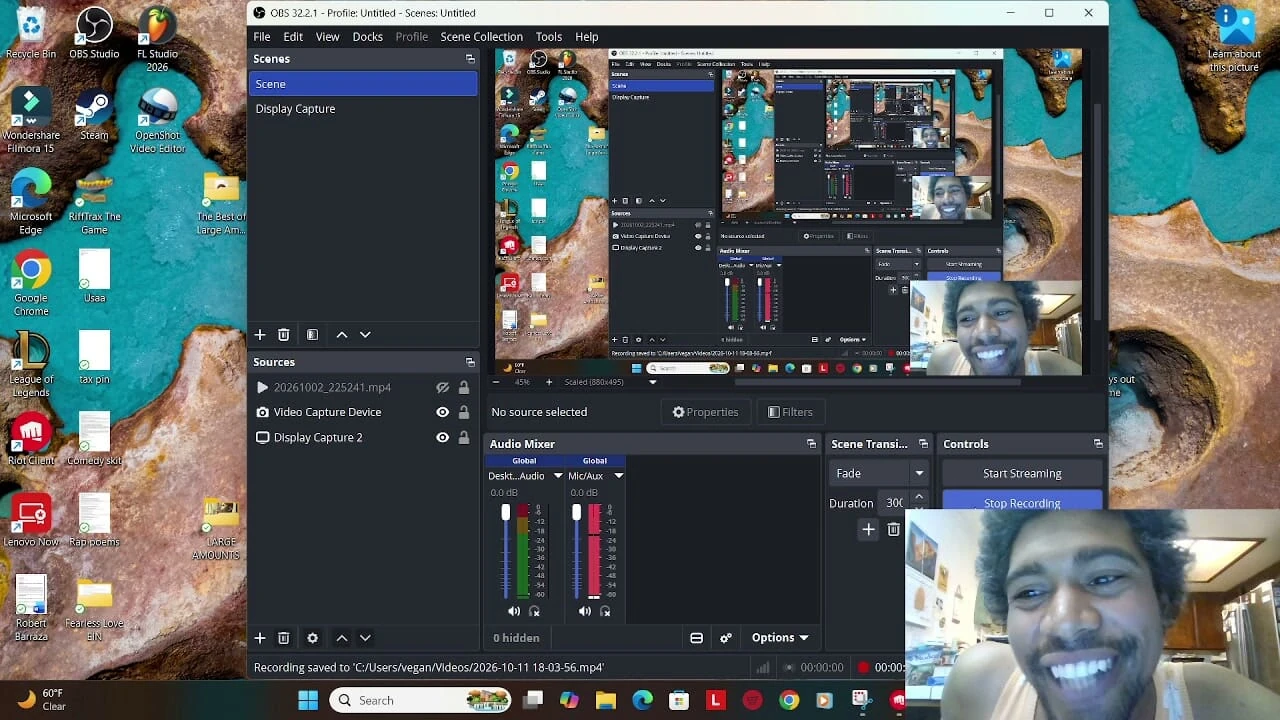
Task: Toggle visibility of Display Capture 2
Action: pyautogui.click(x=442, y=437)
